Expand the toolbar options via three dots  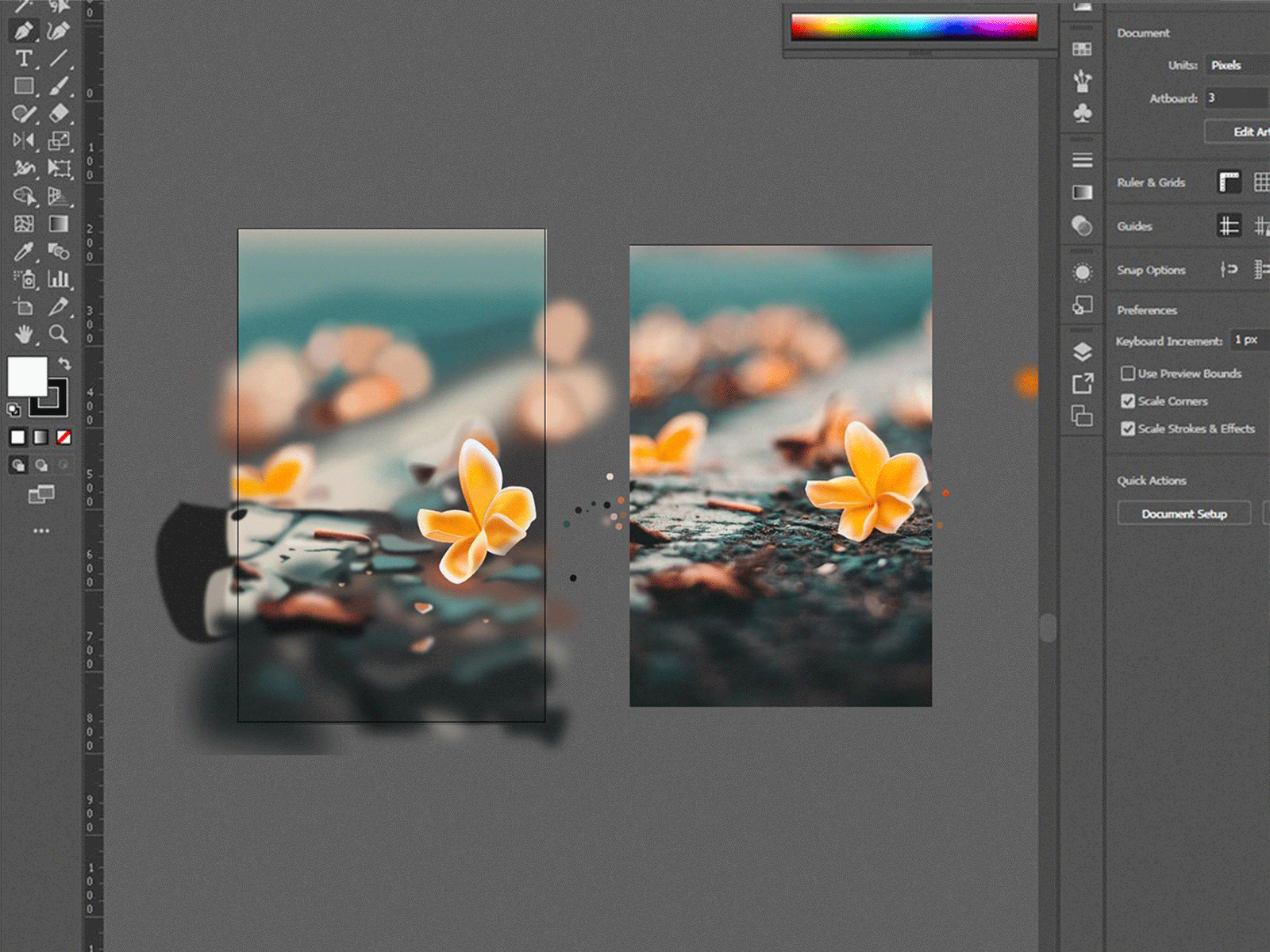(41, 529)
